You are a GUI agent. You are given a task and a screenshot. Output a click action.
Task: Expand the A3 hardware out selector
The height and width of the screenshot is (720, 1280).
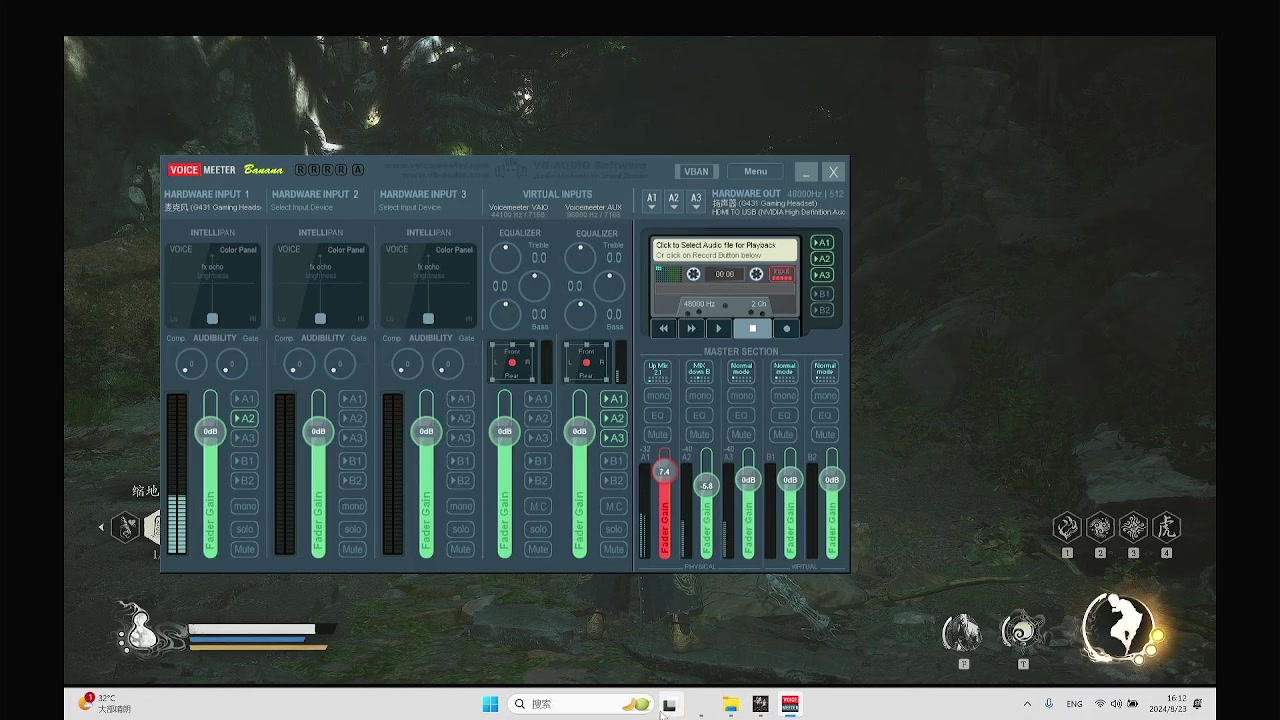coord(696,201)
